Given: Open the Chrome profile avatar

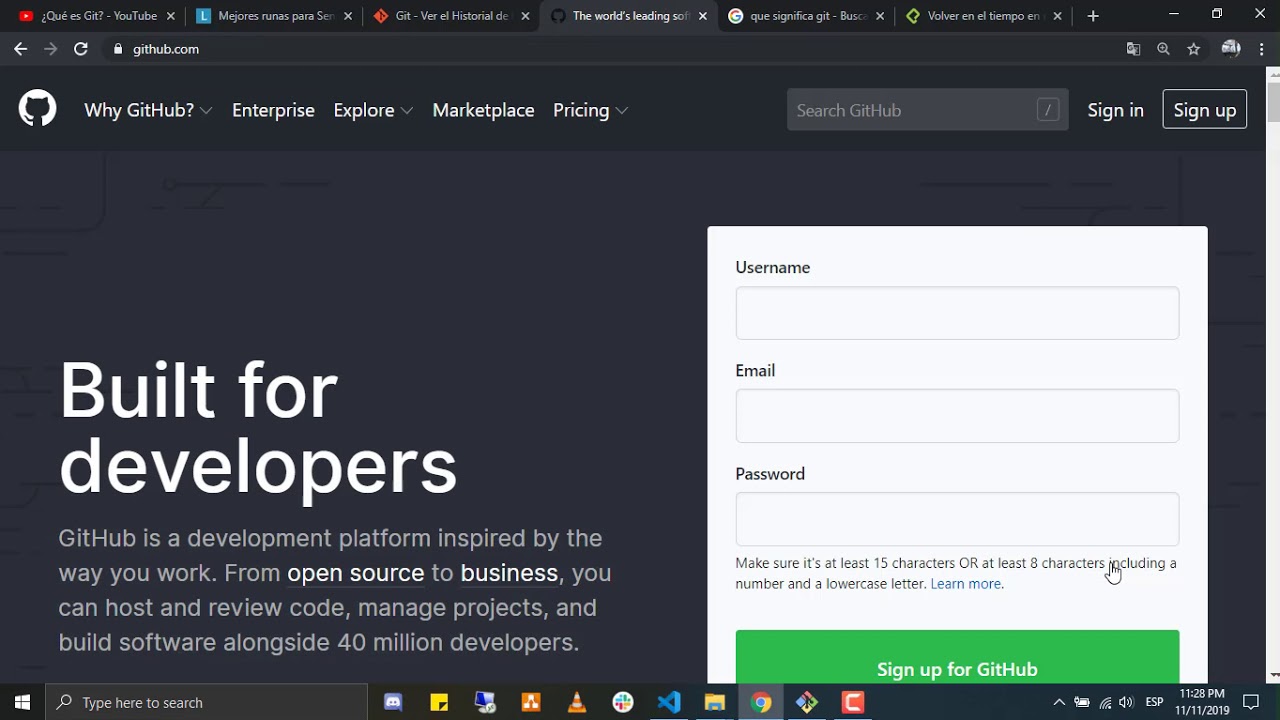Looking at the screenshot, I should (x=1231, y=49).
